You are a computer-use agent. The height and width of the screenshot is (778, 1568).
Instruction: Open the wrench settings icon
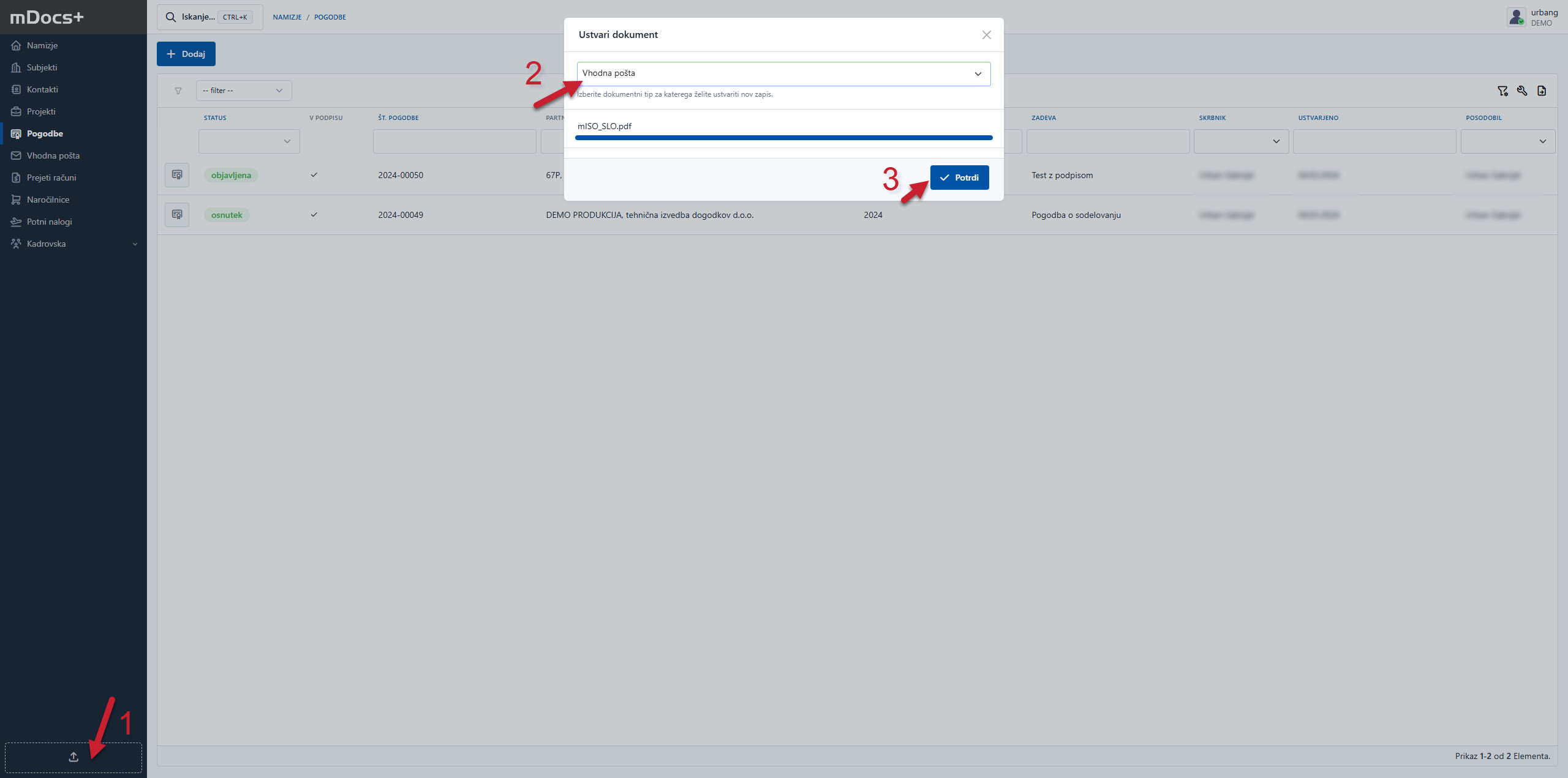(1522, 91)
